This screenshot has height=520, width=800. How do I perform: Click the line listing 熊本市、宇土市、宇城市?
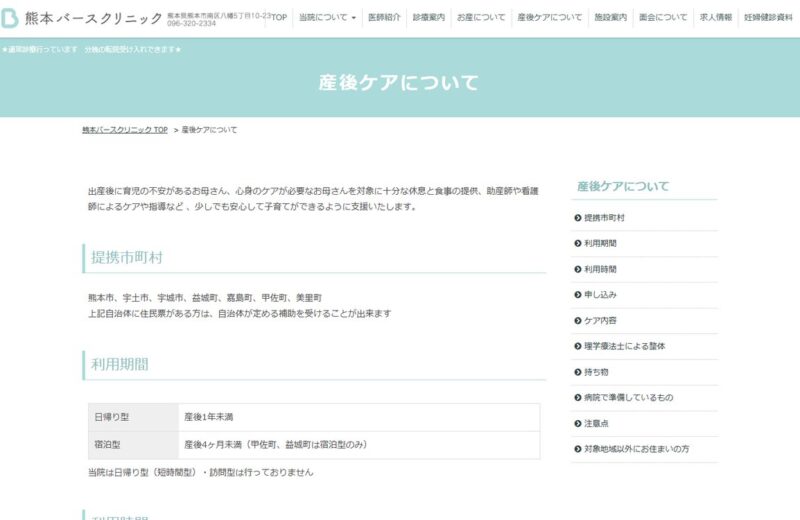[x=205, y=298]
